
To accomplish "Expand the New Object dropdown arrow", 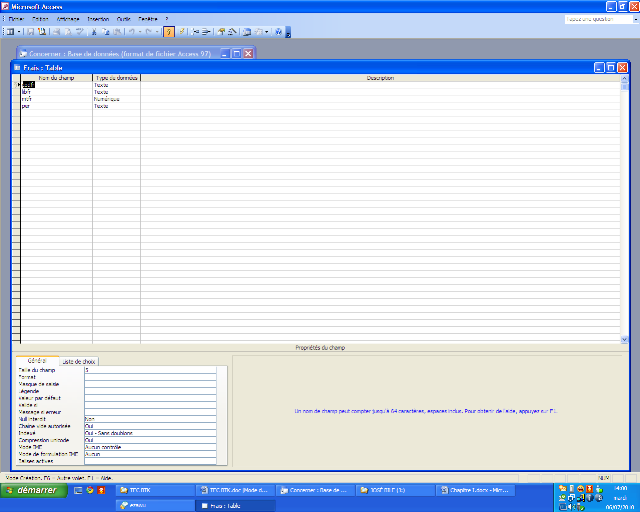I will (x=268, y=32).
